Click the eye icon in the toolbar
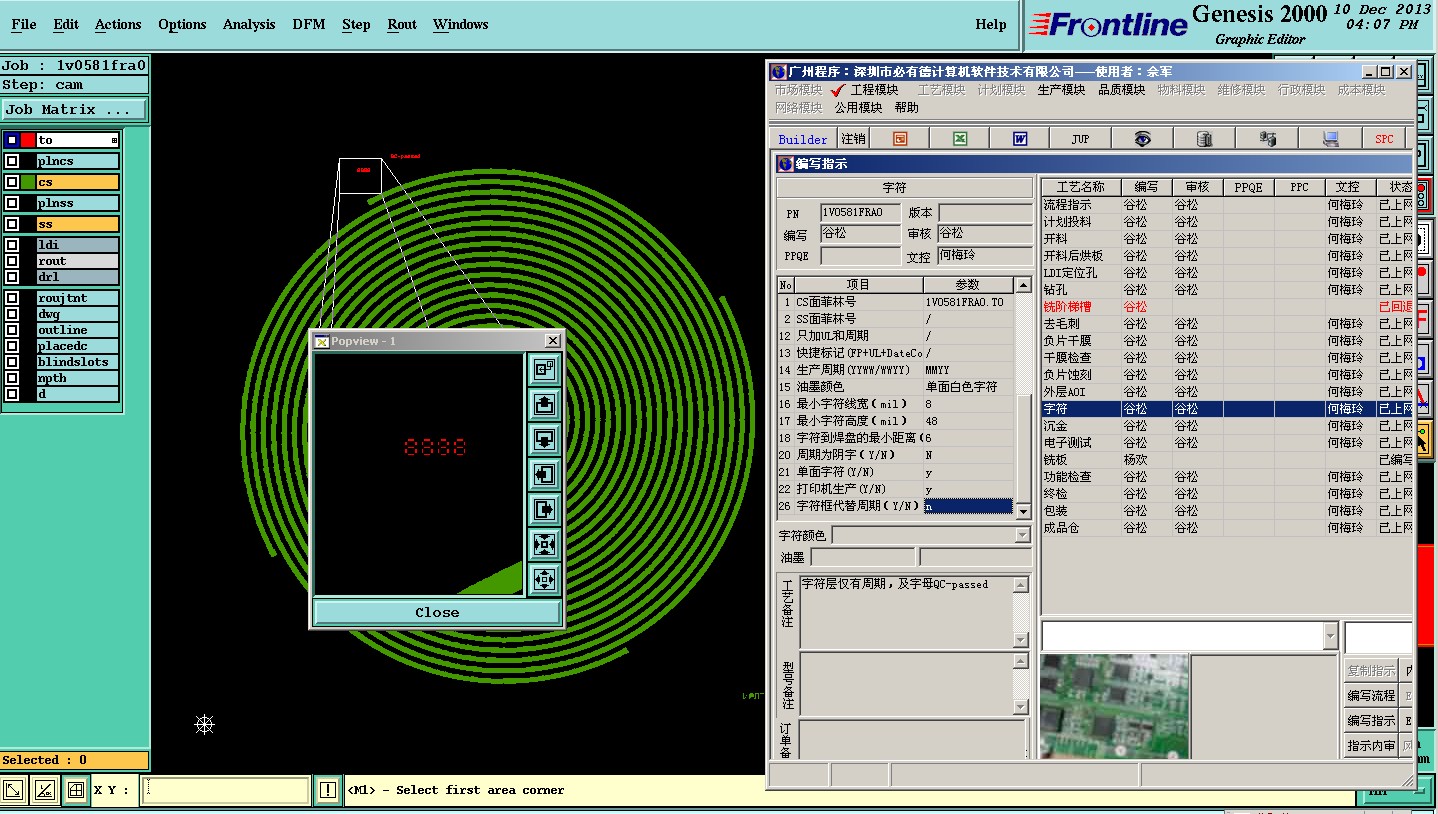The width and height of the screenshot is (1438, 814). 1142,139
